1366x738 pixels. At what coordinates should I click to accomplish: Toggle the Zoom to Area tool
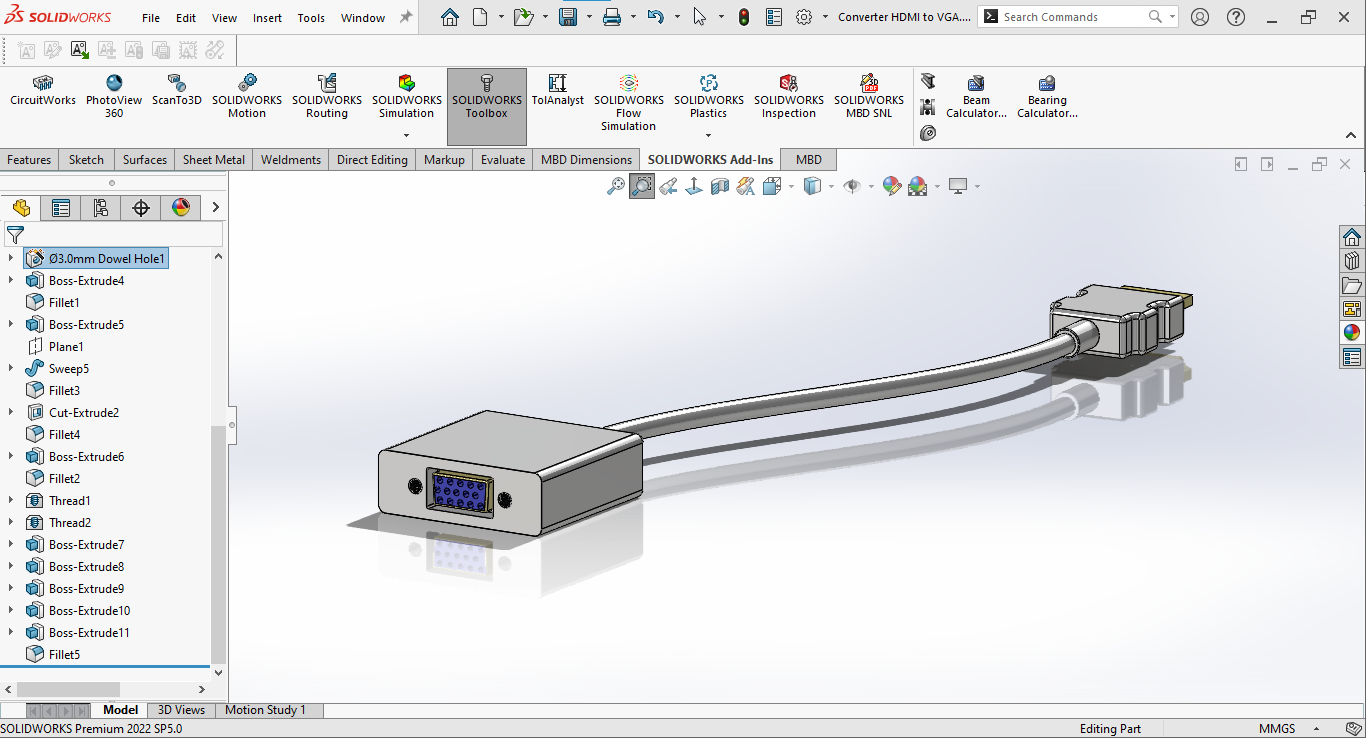pyautogui.click(x=642, y=186)
